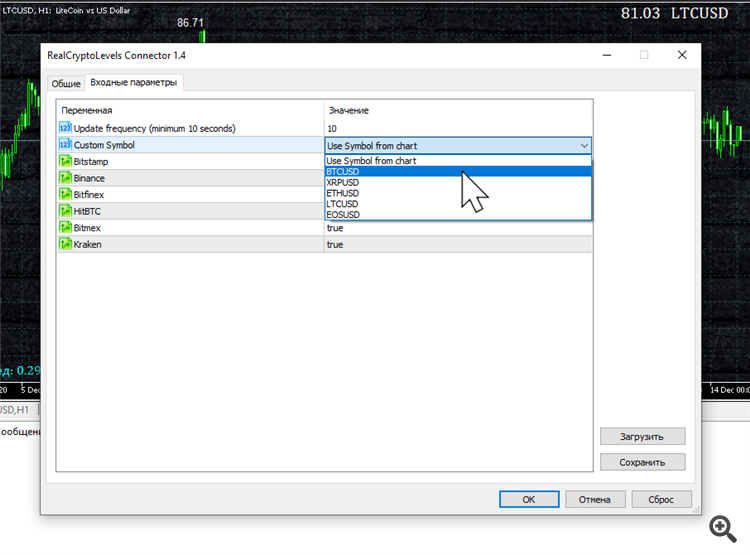Close the RealCryptoLevels Connector dialog
Image resolution: width=750 pixels, height=555 pixels.
(682, 55)
